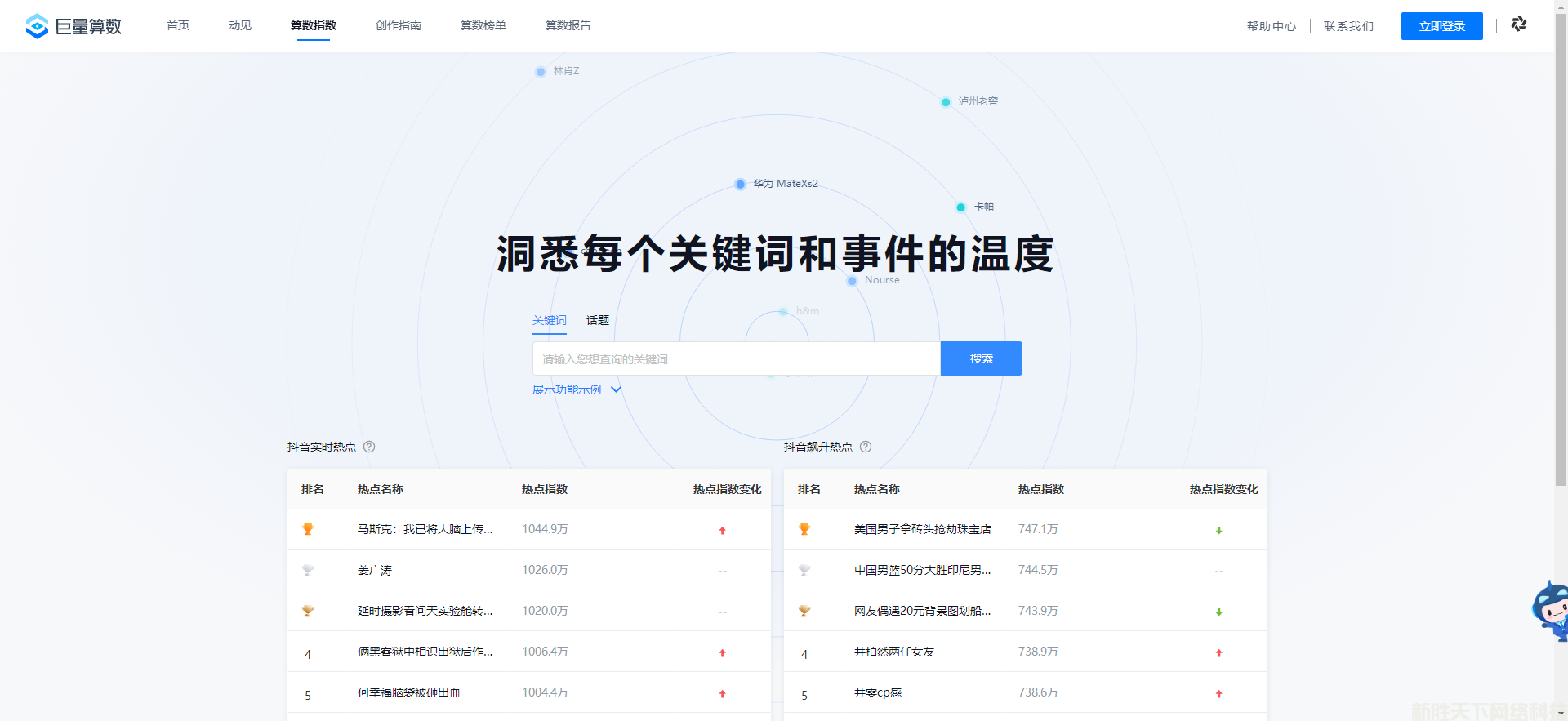Click red up arrow for 井雯cp感
The height and width of the screenshot is (721, 1568).
1218,694
